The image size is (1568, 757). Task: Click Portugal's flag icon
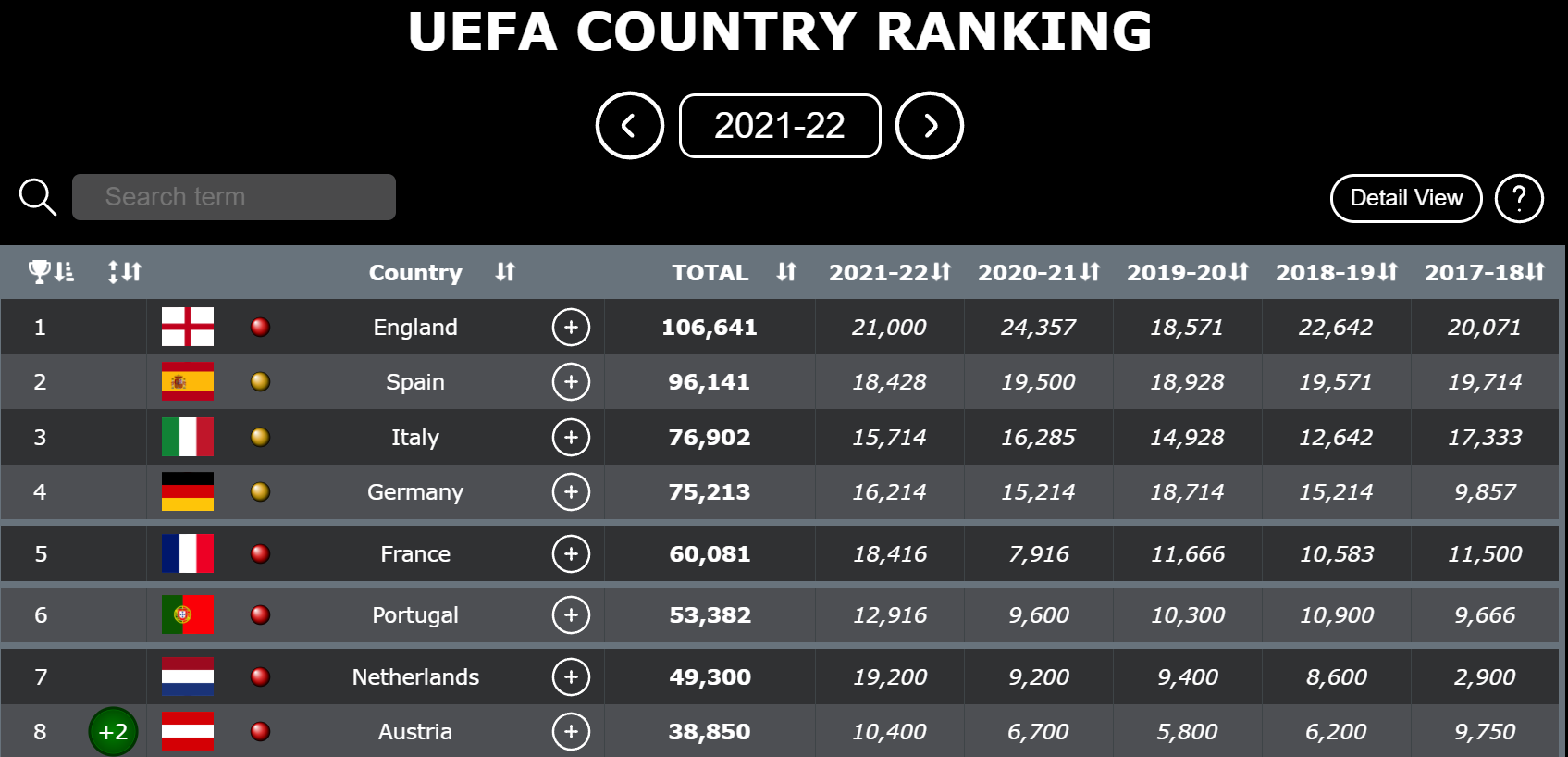pos(188,614)
